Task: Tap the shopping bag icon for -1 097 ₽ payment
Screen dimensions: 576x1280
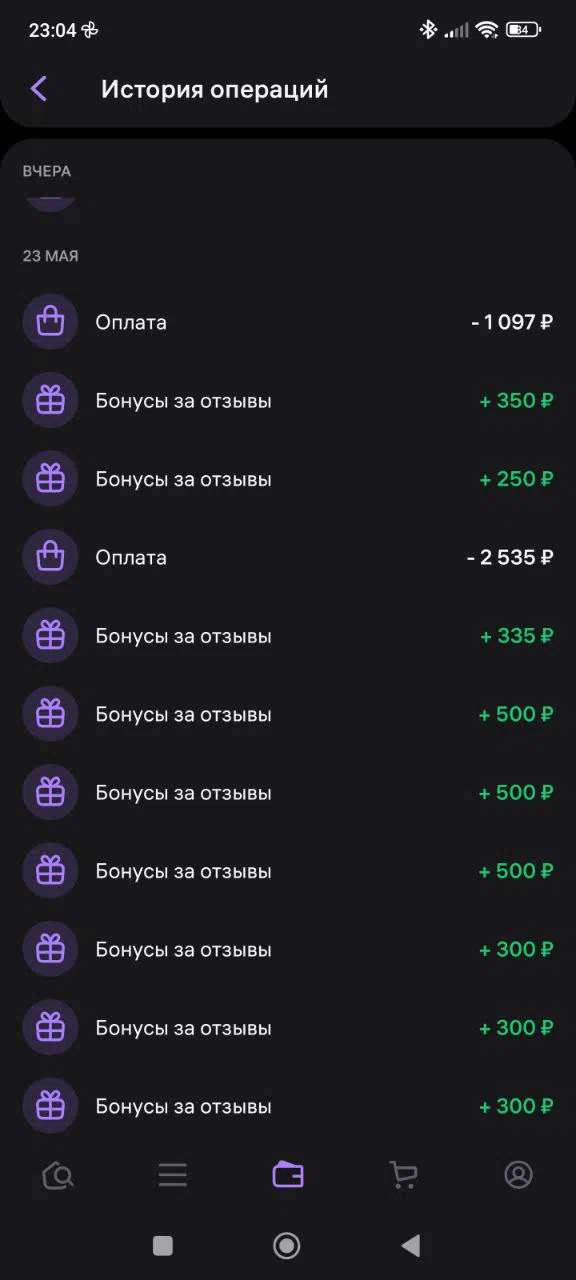Action: click(x=50, y=322)
